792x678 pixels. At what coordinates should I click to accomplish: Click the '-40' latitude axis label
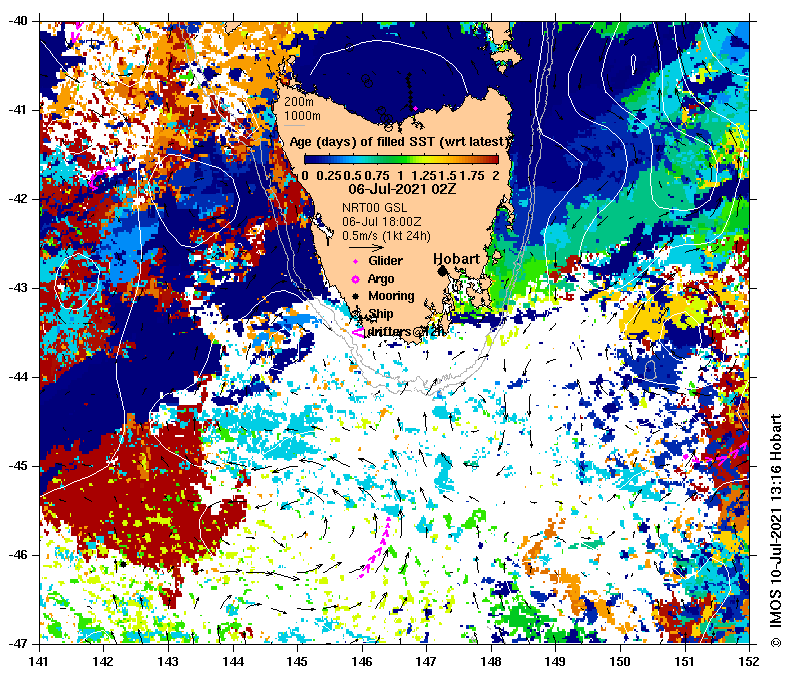pos(19,21)
